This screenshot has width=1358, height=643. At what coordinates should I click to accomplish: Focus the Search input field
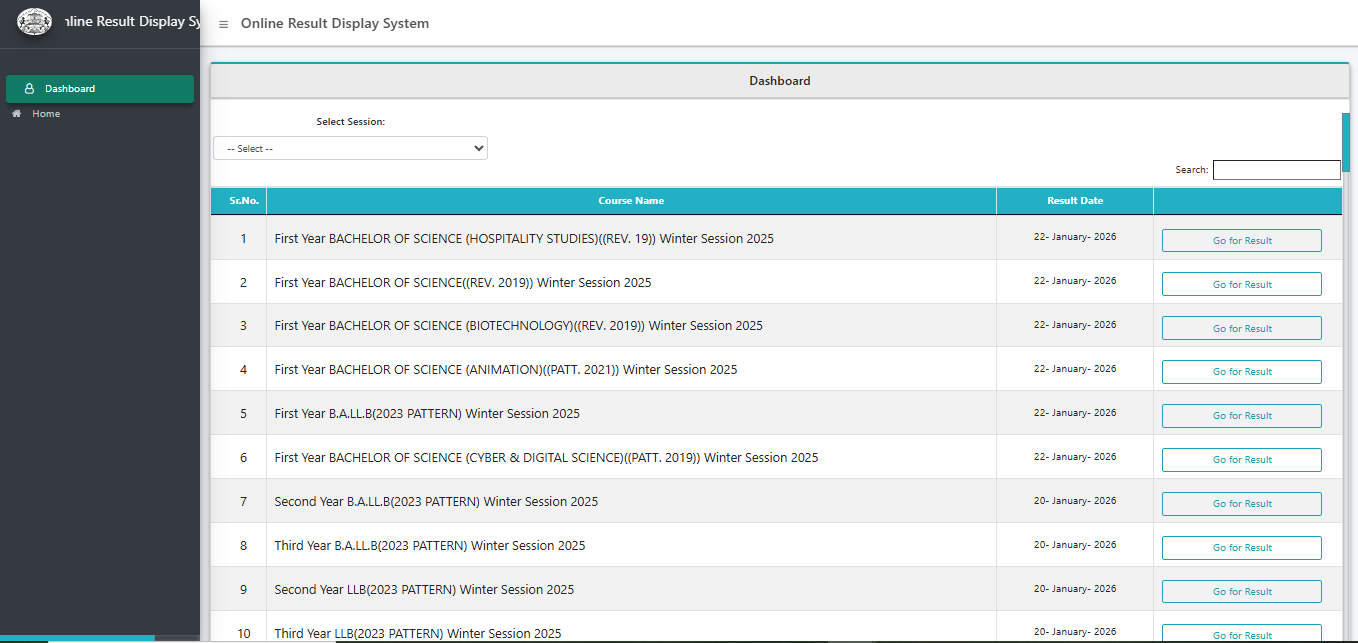click(1276, 170)
